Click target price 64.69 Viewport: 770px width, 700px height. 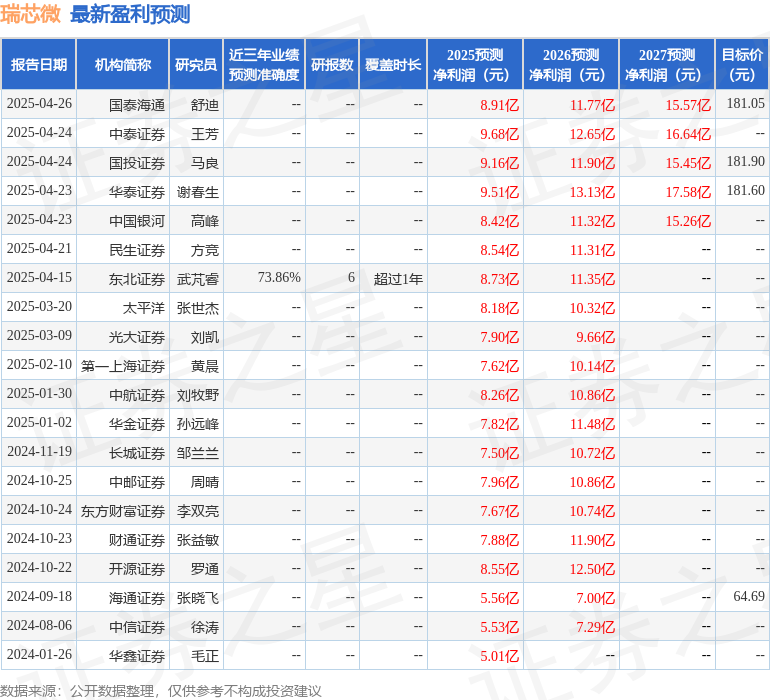(749, 596)
